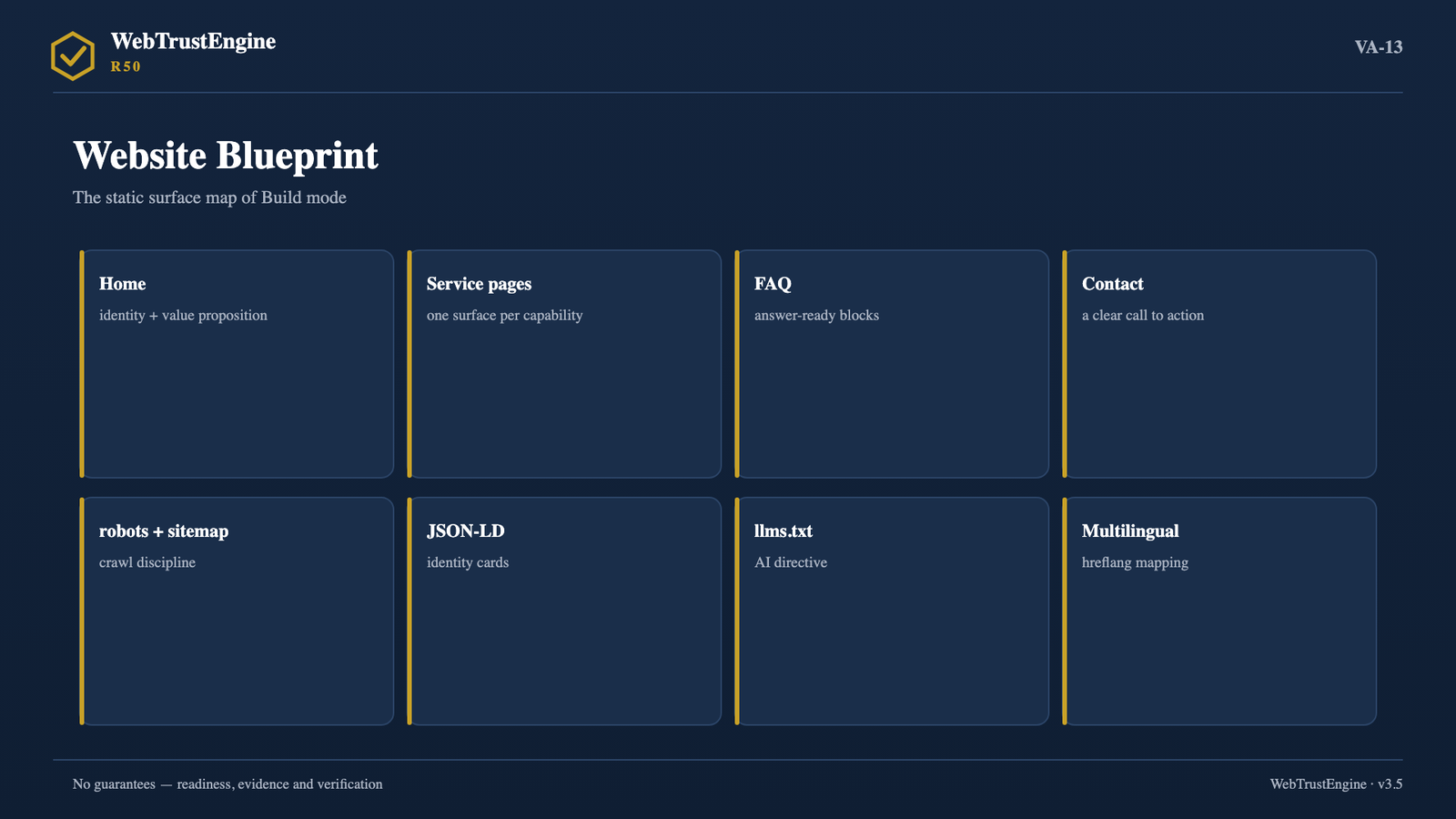This screenshot has width=1456, height=819.
Task: Click the WebTrustEngine hexagon checkmark logo
Action: pos(73,56)
